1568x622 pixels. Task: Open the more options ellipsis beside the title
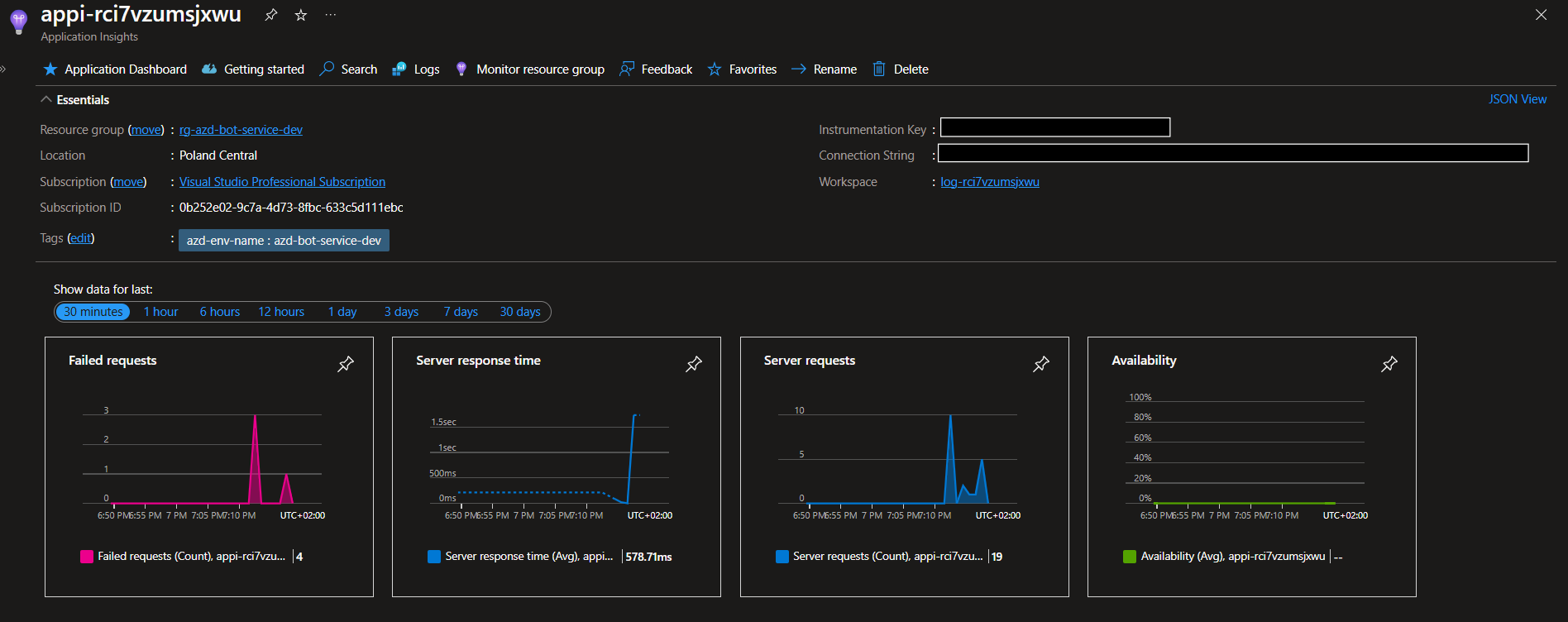tap(331, 15)
